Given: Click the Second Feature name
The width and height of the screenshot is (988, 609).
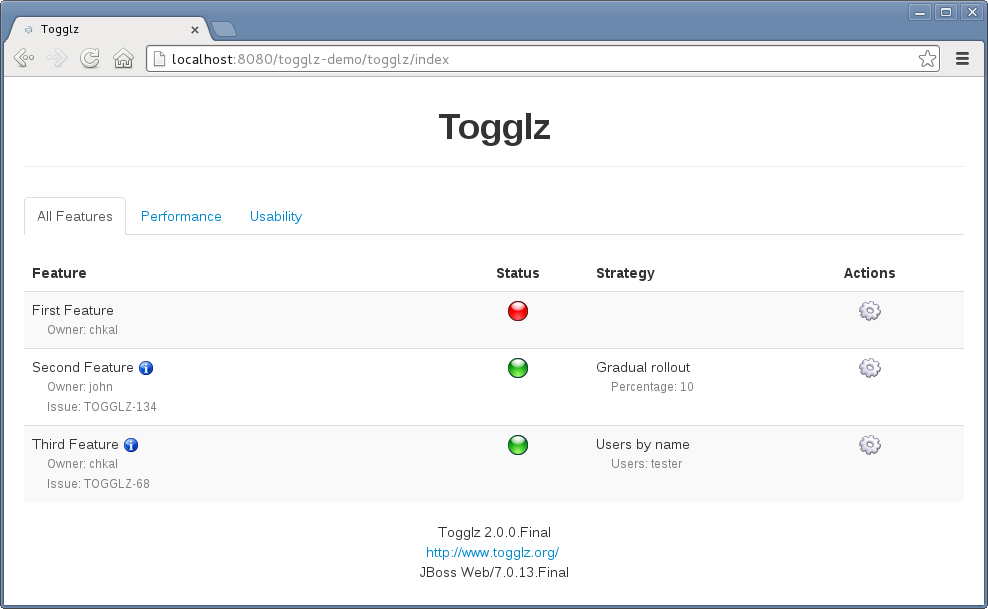Looking at the screenshot, I should (83, 367).
